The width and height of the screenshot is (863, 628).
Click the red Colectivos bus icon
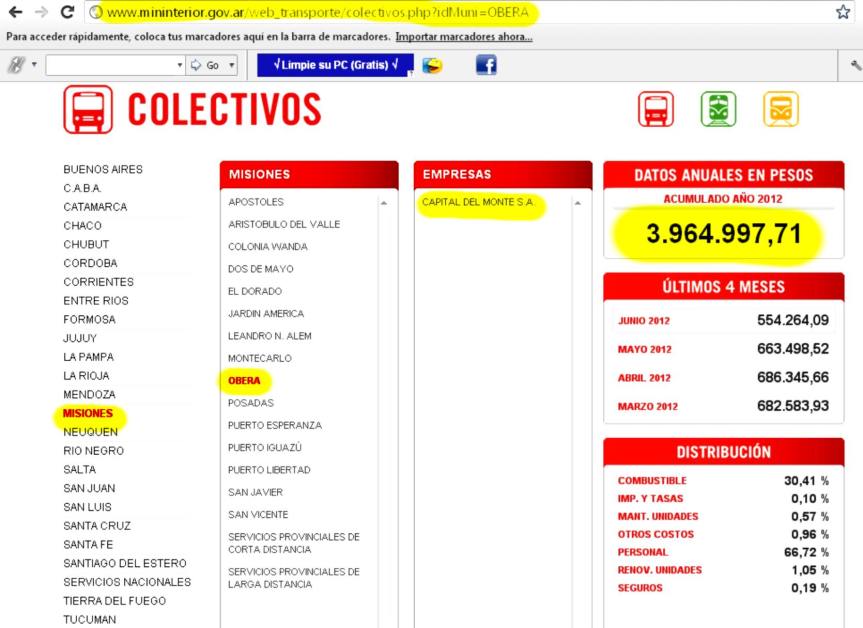pyautogui.click(x=655, y=110)
